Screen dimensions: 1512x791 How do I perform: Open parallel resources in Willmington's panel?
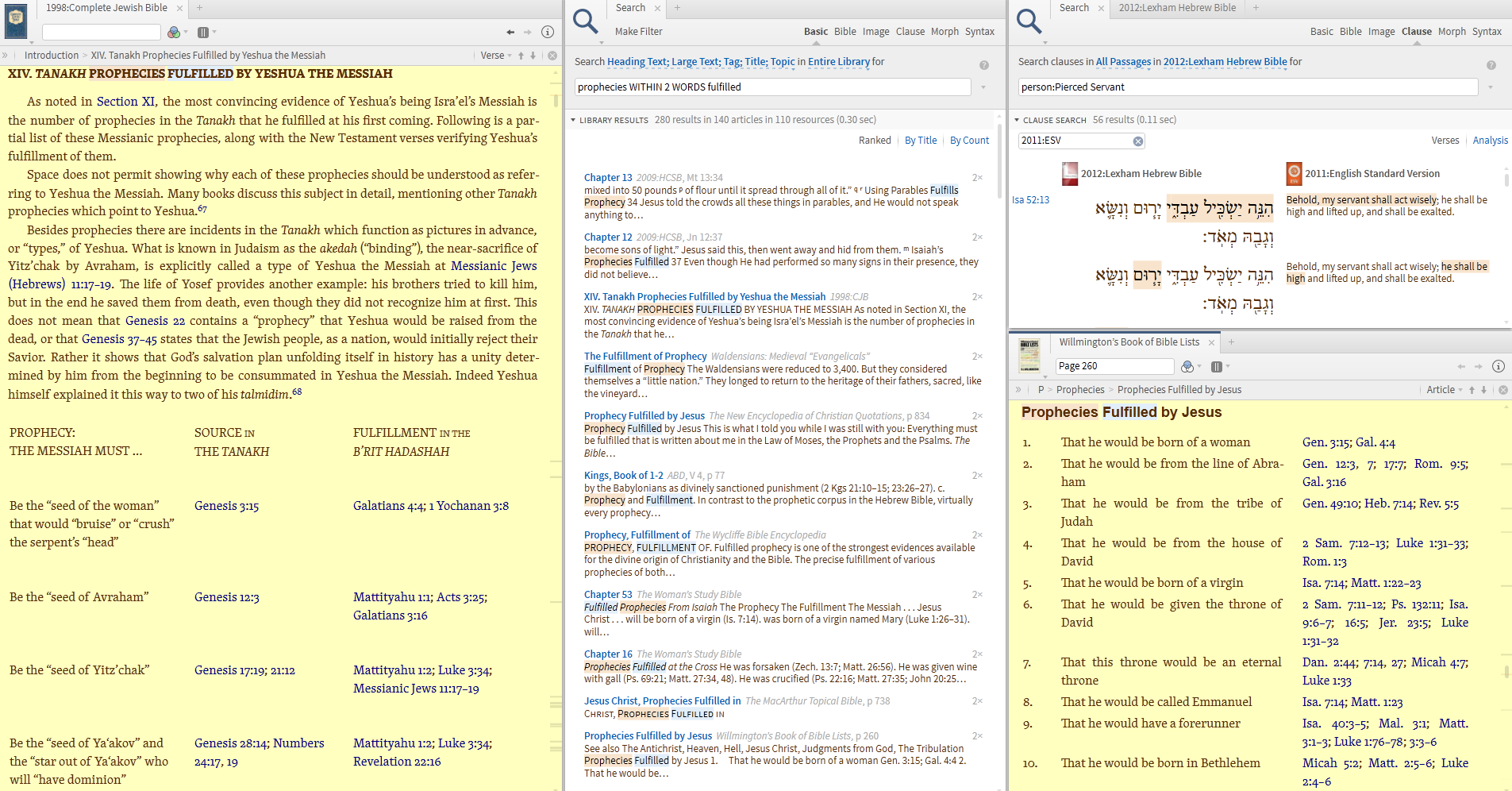click(1217, 367)
